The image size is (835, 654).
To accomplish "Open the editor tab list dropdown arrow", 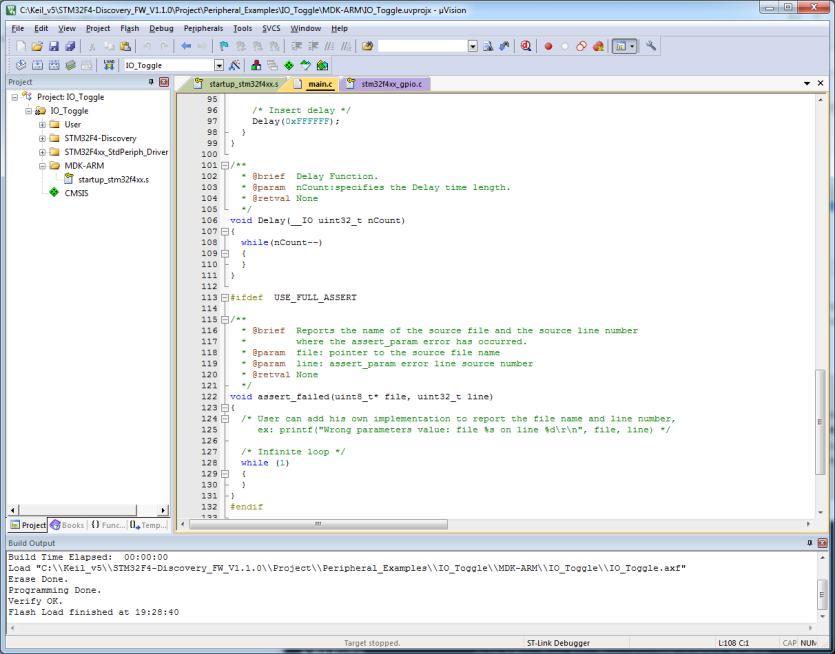I will point(807,84).
